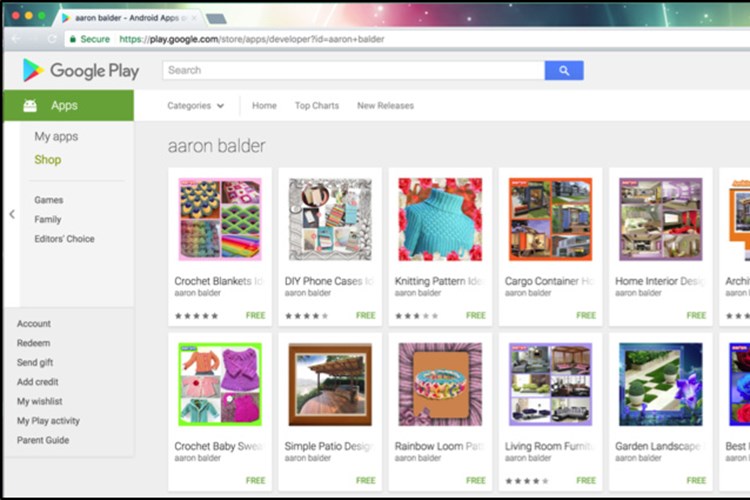The width and height of the screenshot is (750, 500).
Task: Click the Cargo Container app title
Action: [550, 281]
